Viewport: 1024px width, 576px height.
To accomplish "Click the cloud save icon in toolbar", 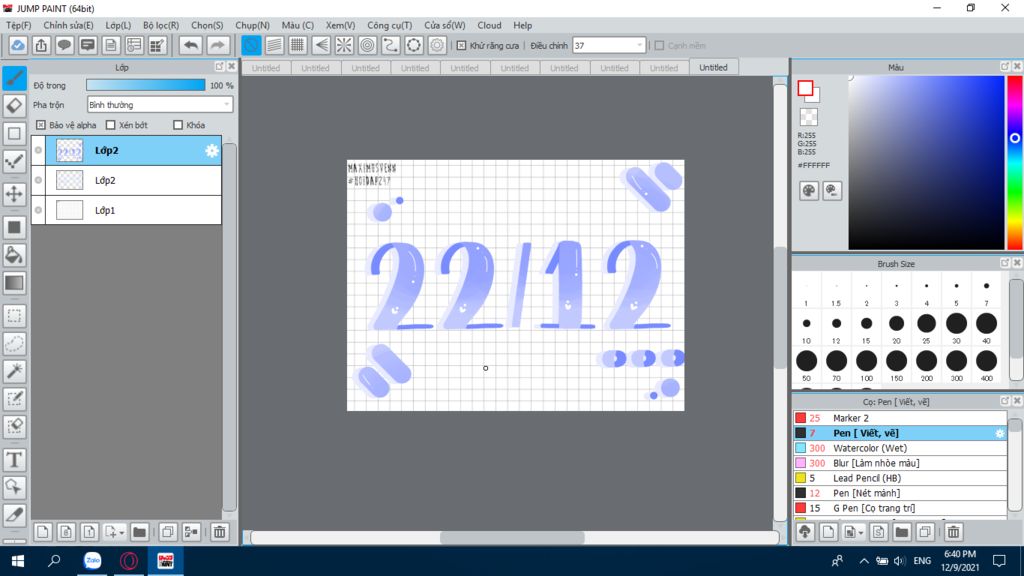I will point(18,45).
